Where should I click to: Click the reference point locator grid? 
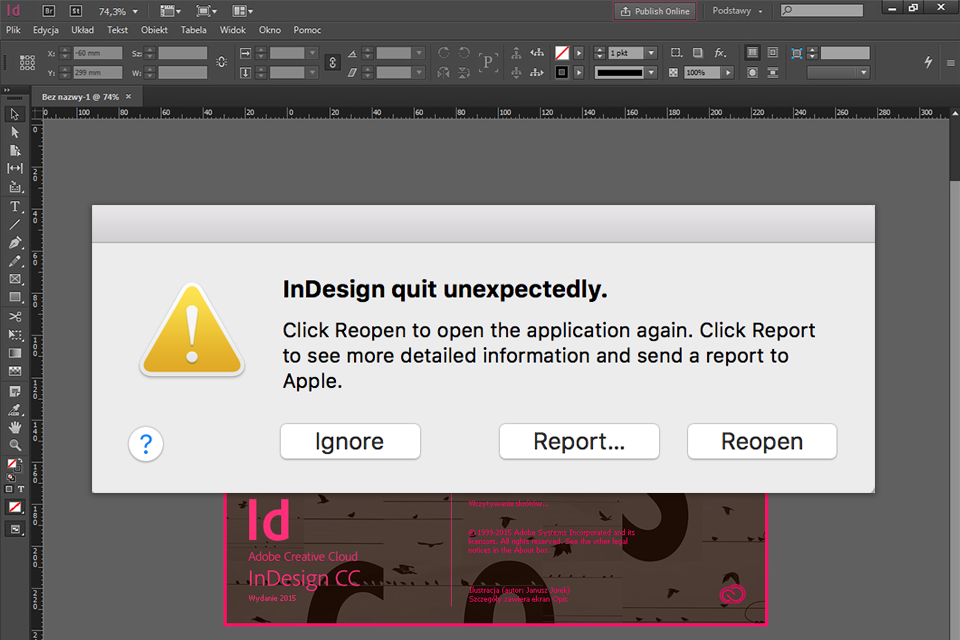[28, 62]
